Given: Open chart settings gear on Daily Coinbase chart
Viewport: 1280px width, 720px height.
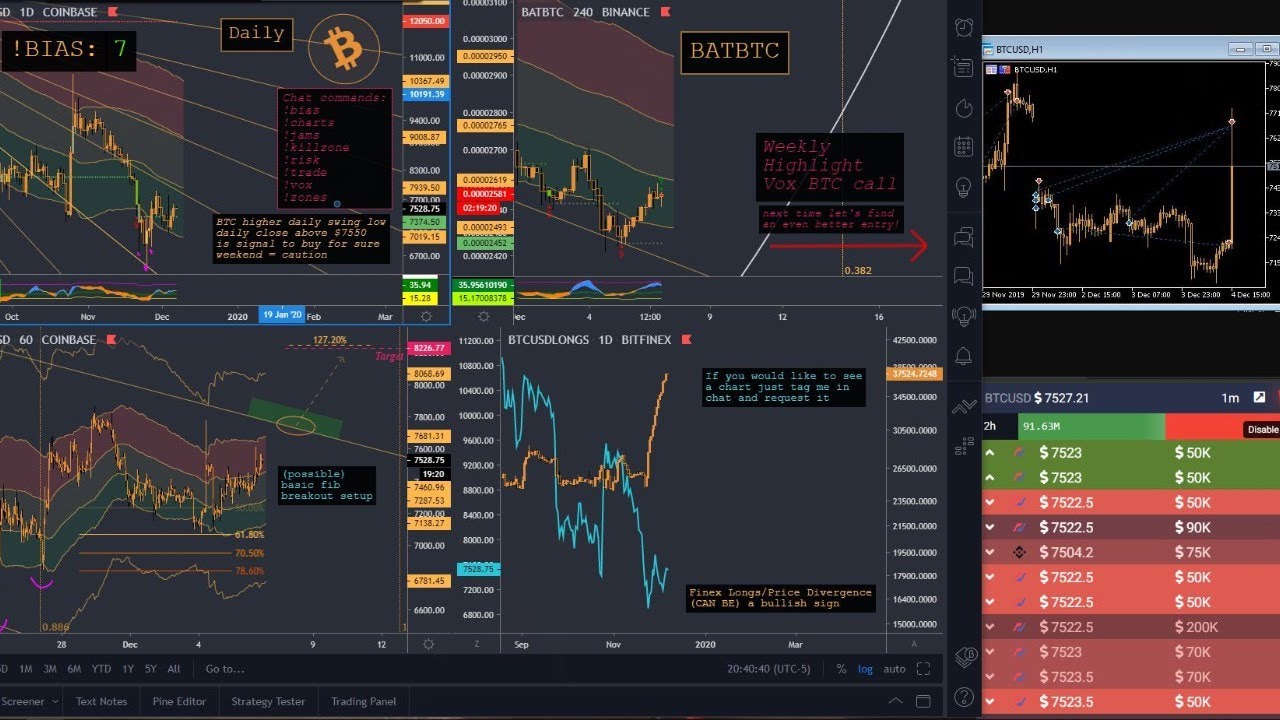Looking at the screenshot, I should (x=427, y=316).
